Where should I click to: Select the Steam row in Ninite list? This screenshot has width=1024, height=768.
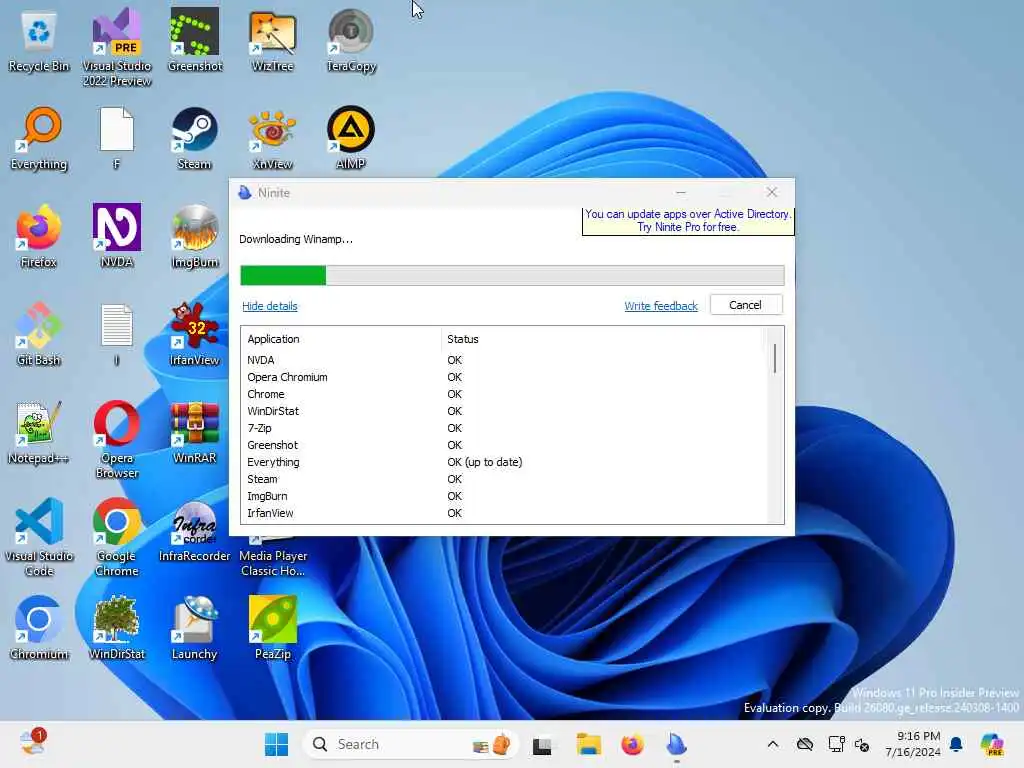pos(504,479)
